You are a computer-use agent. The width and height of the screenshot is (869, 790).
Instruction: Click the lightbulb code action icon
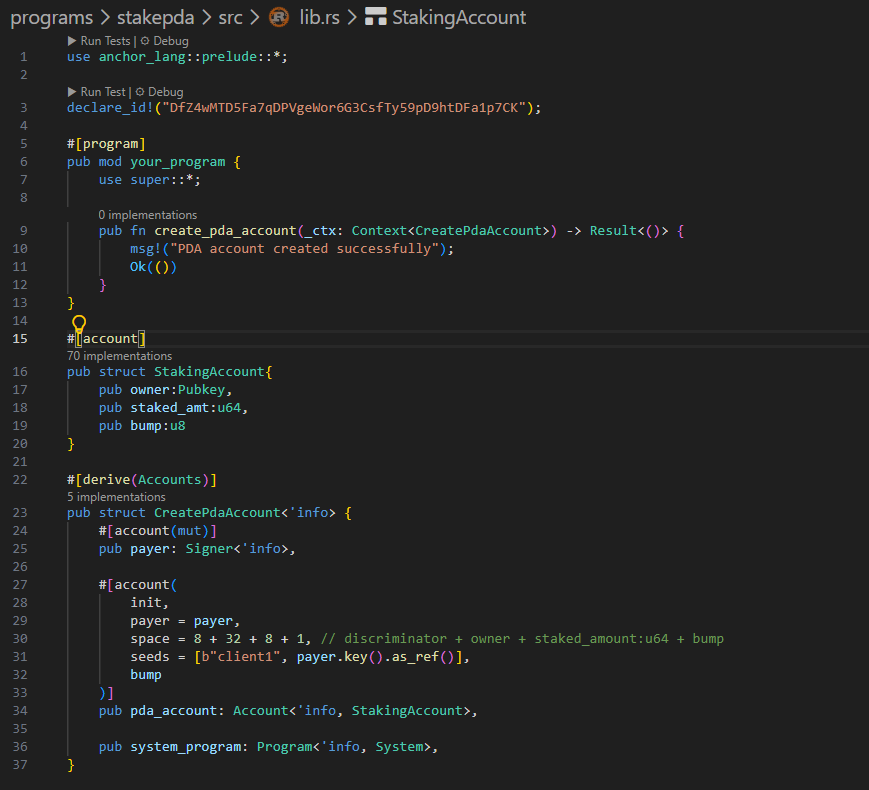(x=79, y=324)
